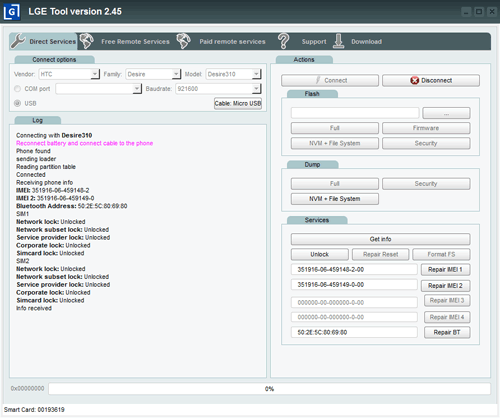Open the Download tab
The height and width of the screenshot is (418, 500).
(x=366, y=42)
